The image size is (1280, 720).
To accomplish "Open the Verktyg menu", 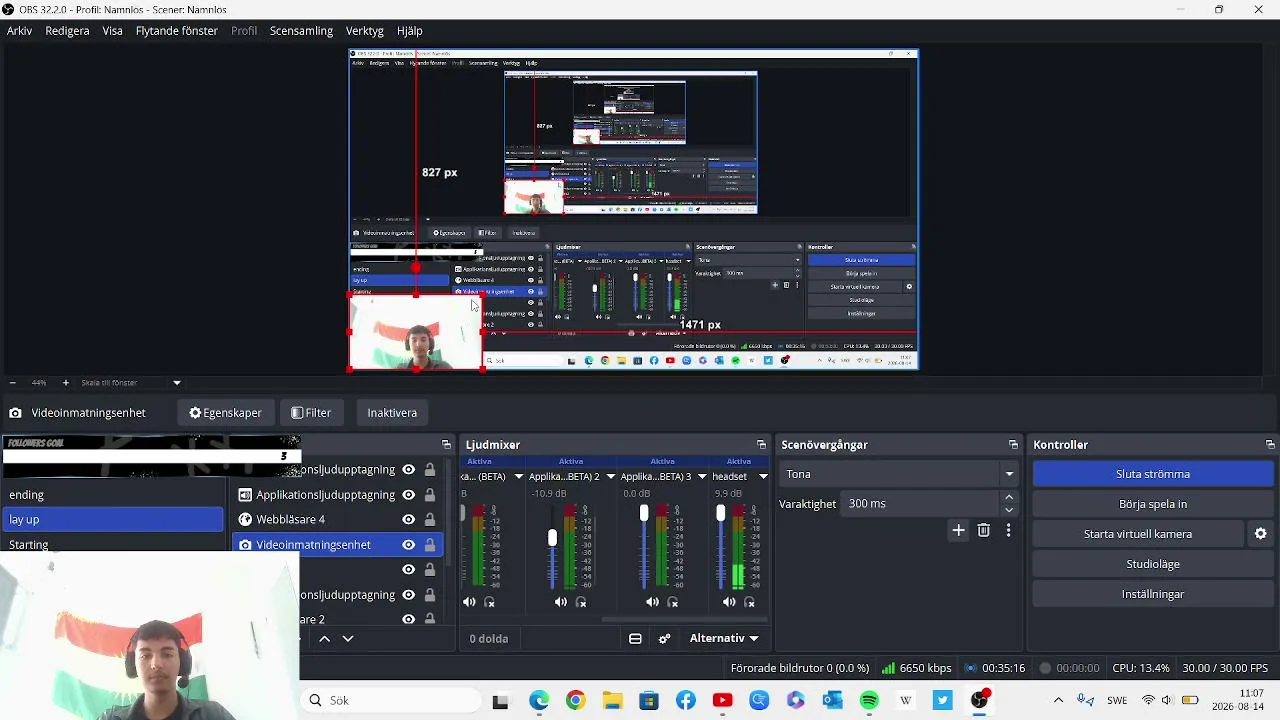I will tap(365, 31).
